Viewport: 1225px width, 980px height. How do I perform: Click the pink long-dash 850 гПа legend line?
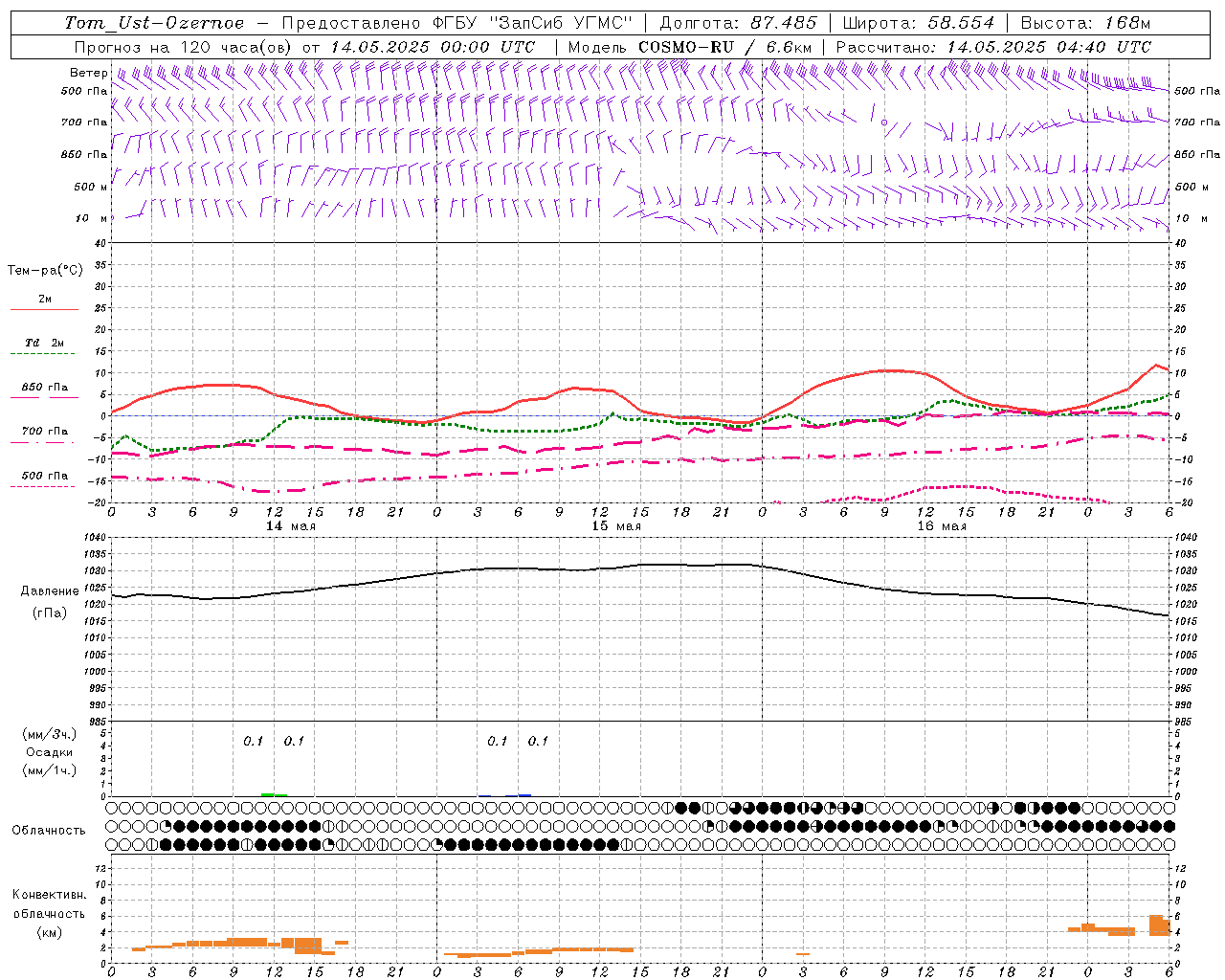coord(44,398)
